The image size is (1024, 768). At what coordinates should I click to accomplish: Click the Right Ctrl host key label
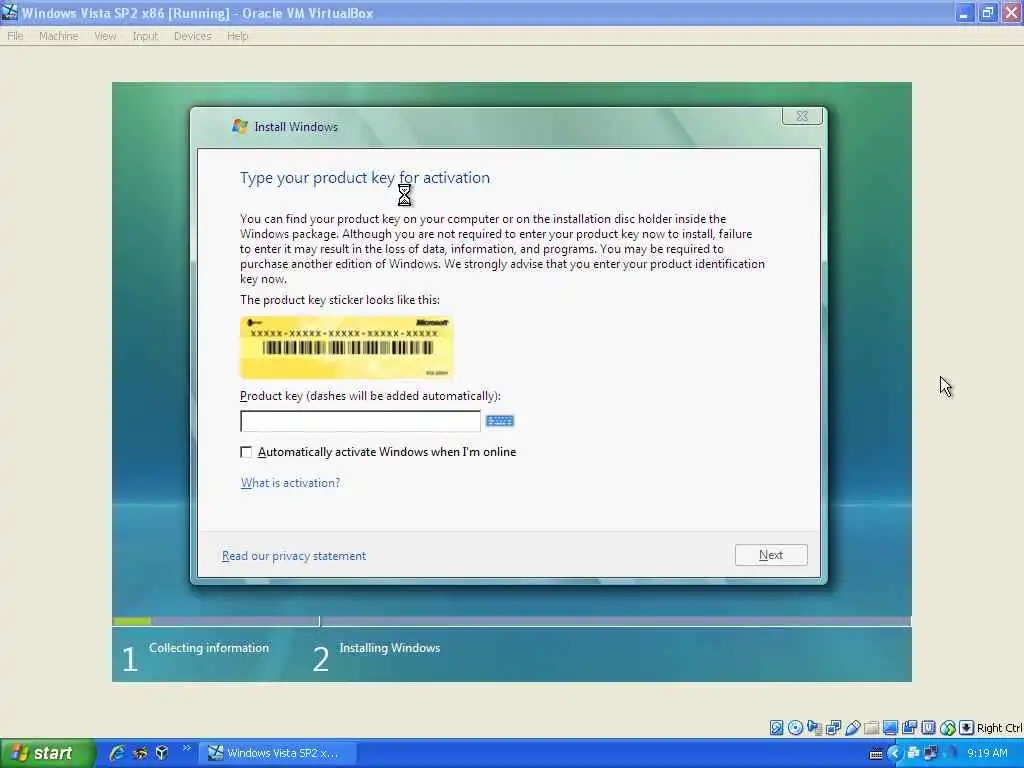[x=1000, y=728]
